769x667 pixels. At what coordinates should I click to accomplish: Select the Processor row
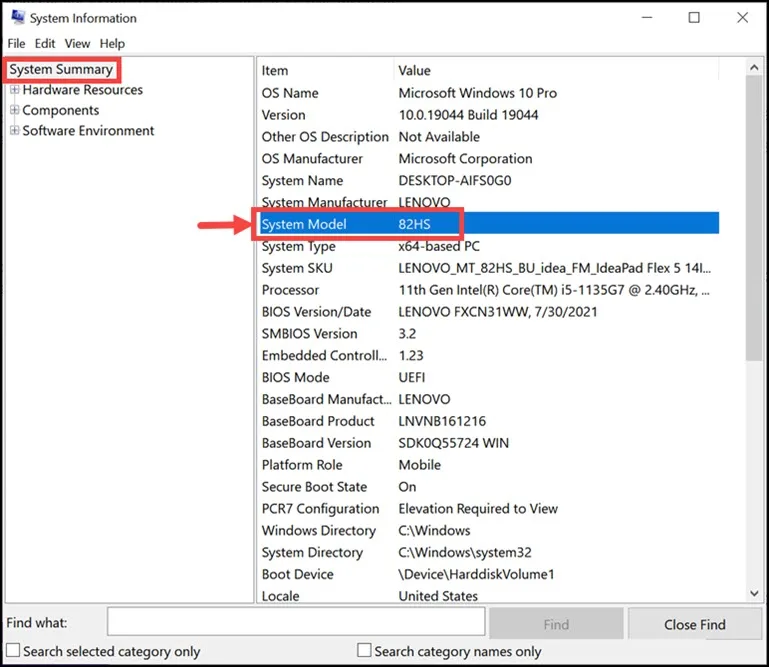click(488, 290)
